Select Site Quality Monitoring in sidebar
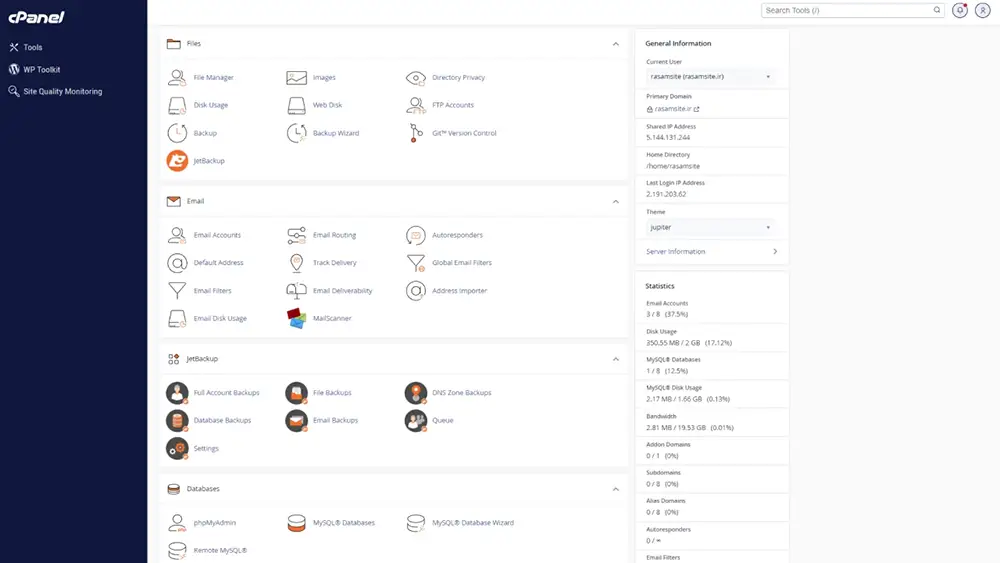 pos(62,91)
